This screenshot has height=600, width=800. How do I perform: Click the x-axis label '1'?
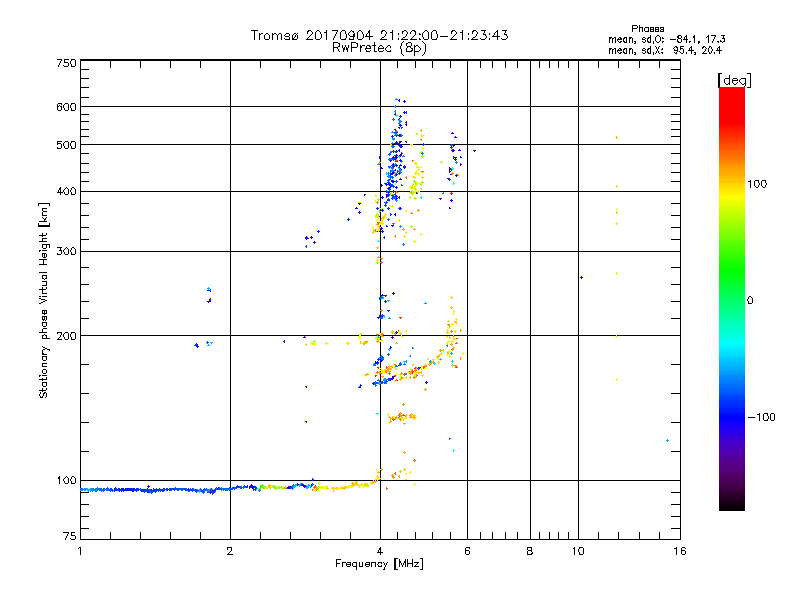pos(80,551)
